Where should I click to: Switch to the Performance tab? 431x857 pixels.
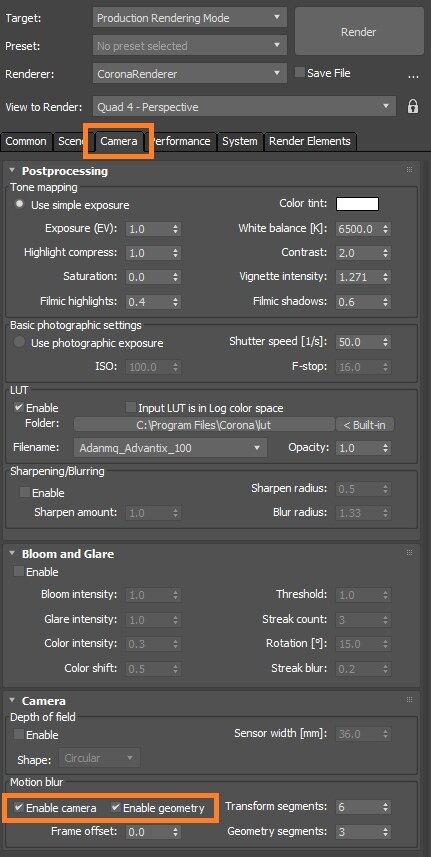click(x=182, y=141)
